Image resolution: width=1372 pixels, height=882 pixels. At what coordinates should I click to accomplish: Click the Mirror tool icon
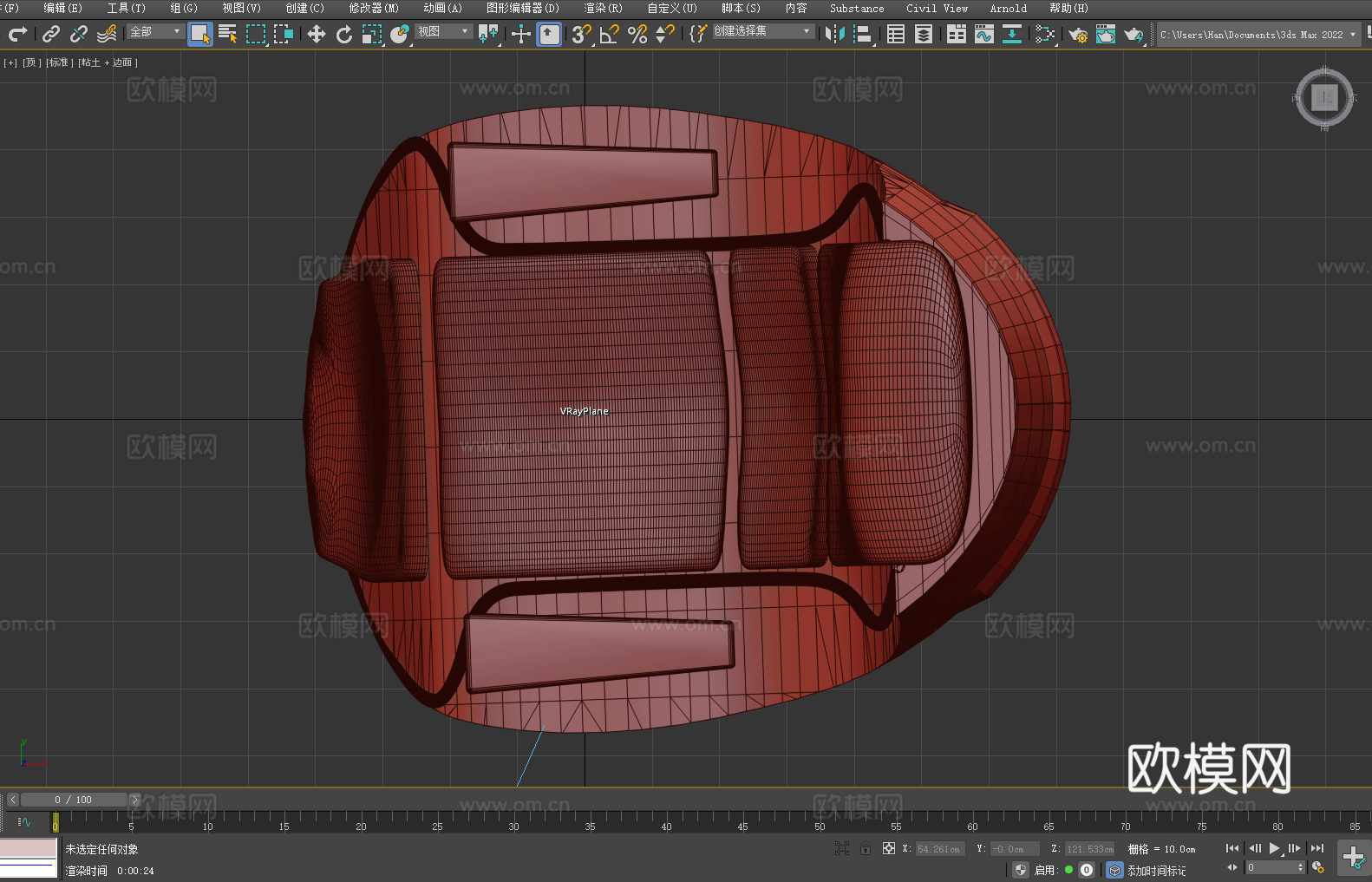(835, 34)
